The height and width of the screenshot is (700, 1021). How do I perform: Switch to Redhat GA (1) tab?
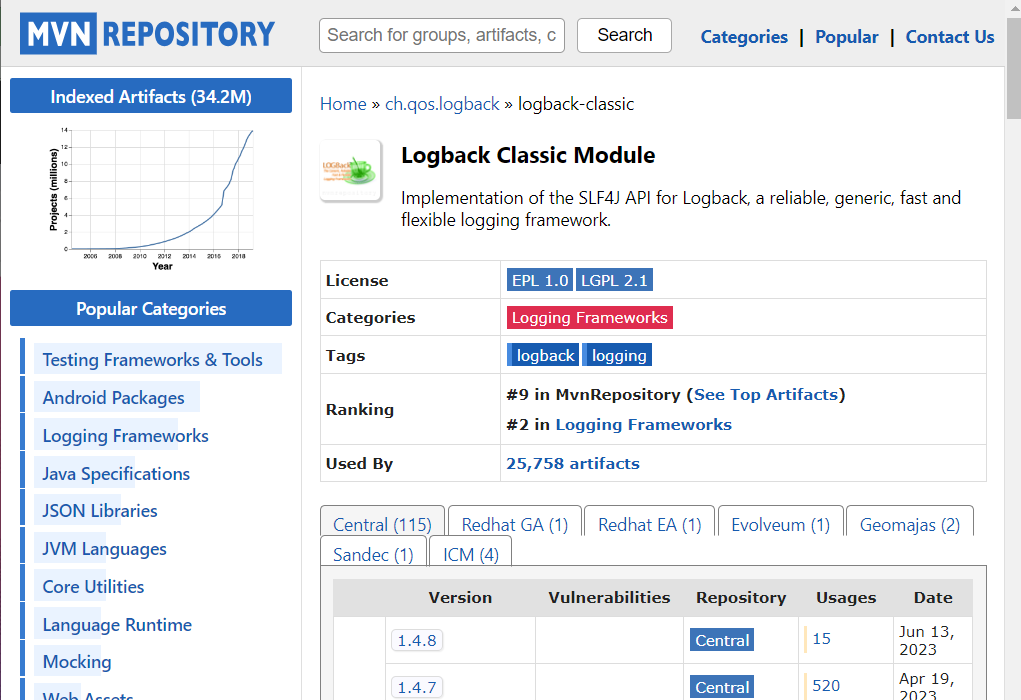(x=514, y=524)
